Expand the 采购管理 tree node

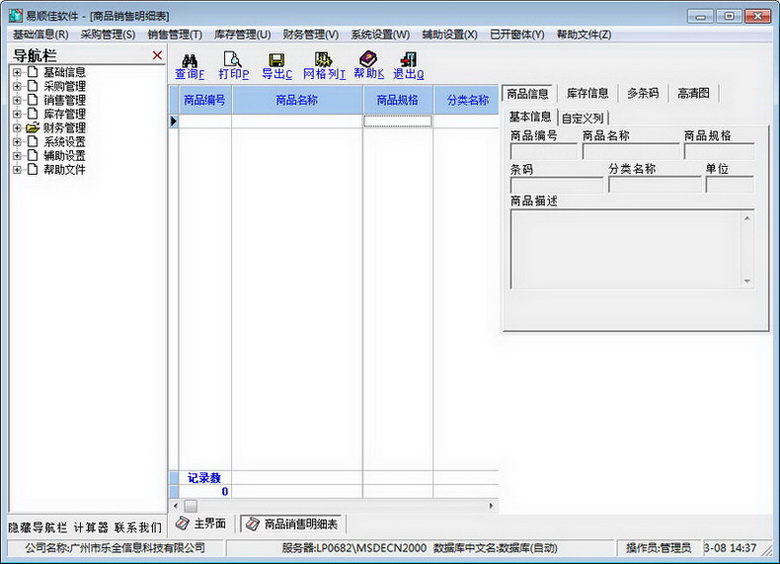pos(17,86)
